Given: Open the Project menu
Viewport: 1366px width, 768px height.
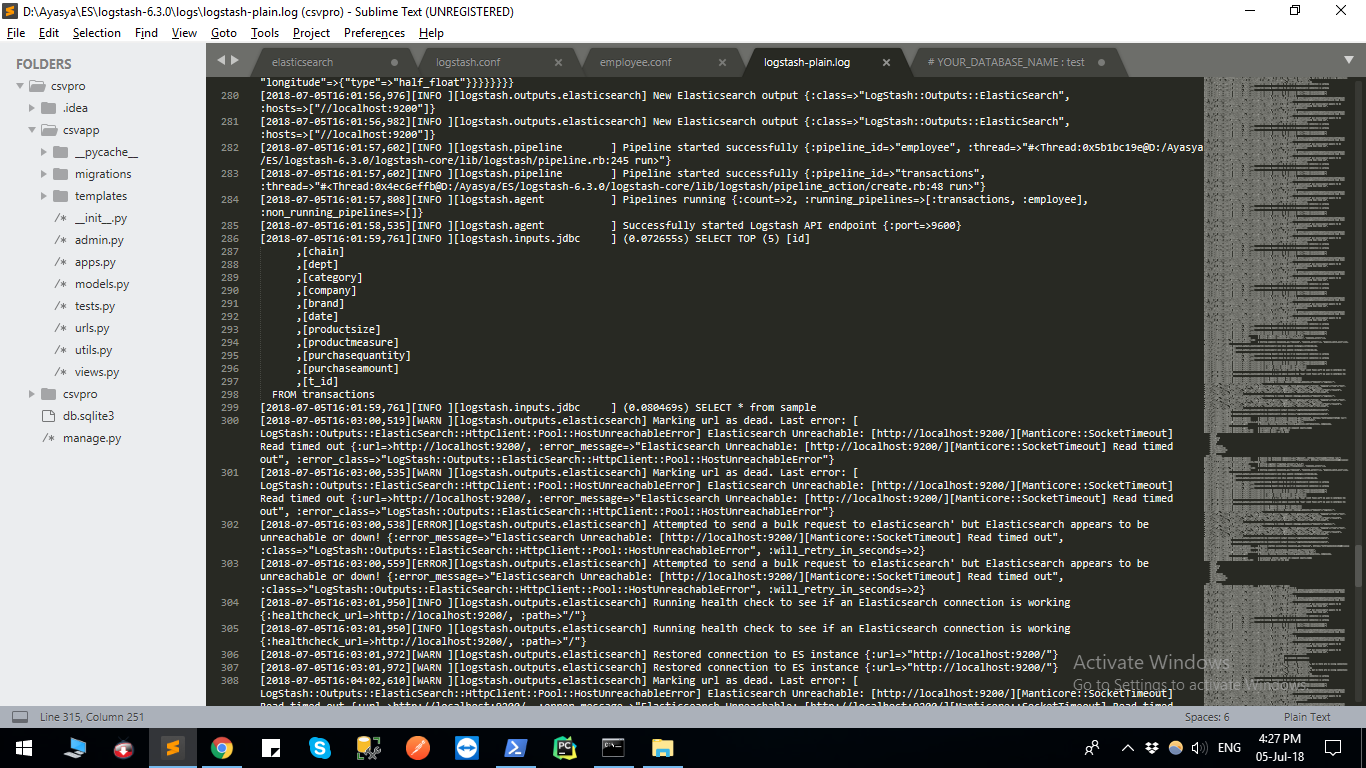Looking at the screenshot, I should click(311, 33).
